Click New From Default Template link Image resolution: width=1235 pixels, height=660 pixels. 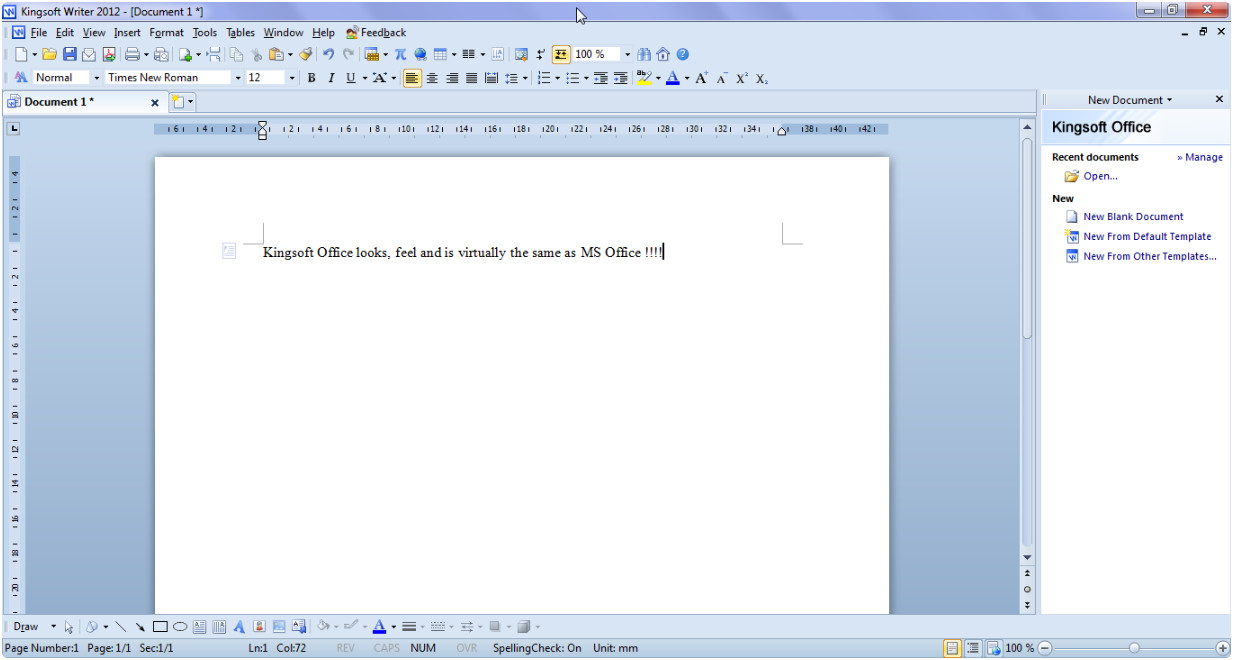[1147, 236]
